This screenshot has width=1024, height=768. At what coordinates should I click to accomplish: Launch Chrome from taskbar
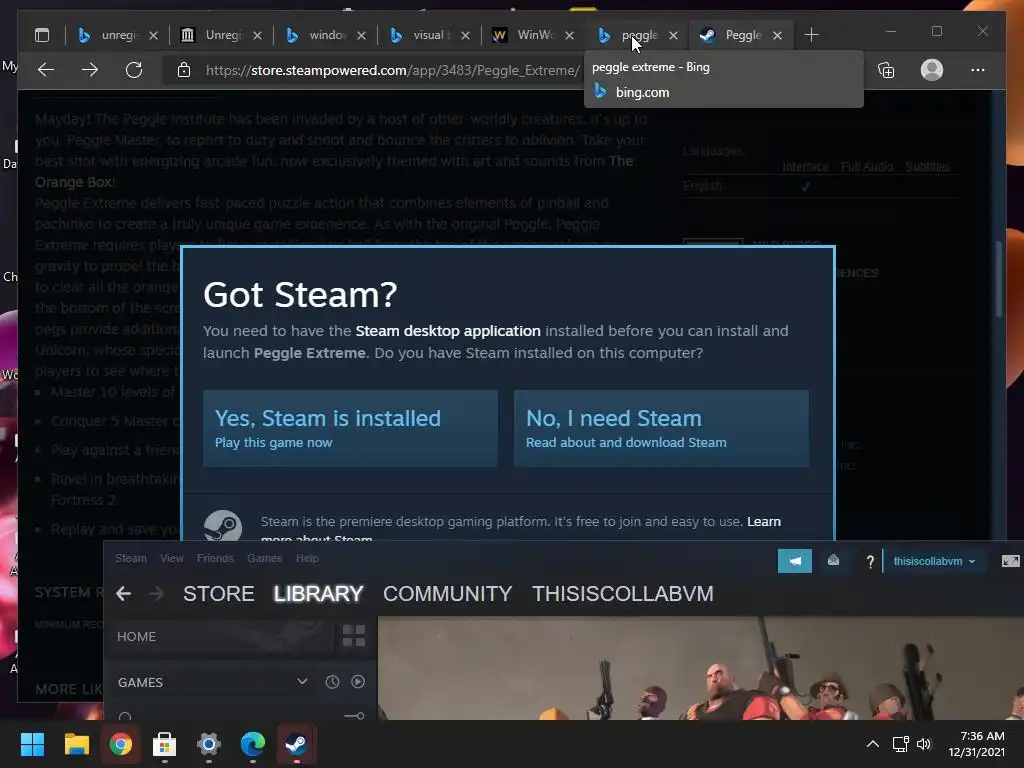click(x=121, y=744)
